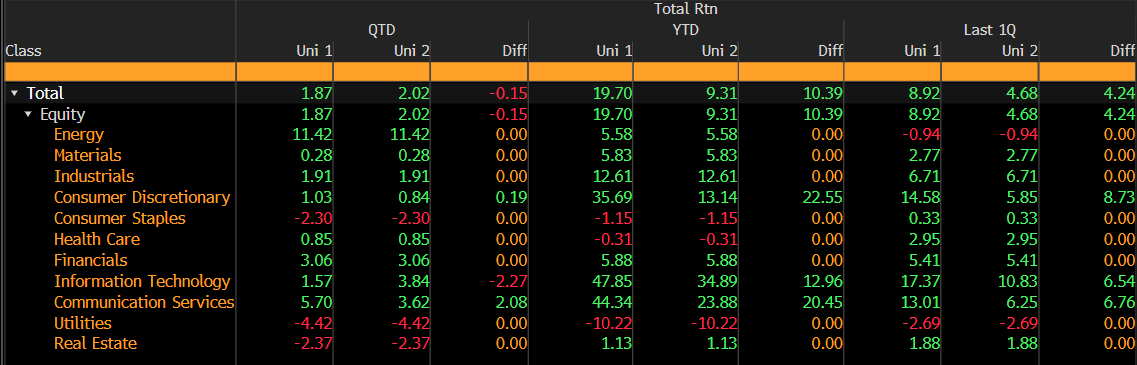
Task: Select Communication Services YTD Diff 20.45
Action: click(824, 303)
